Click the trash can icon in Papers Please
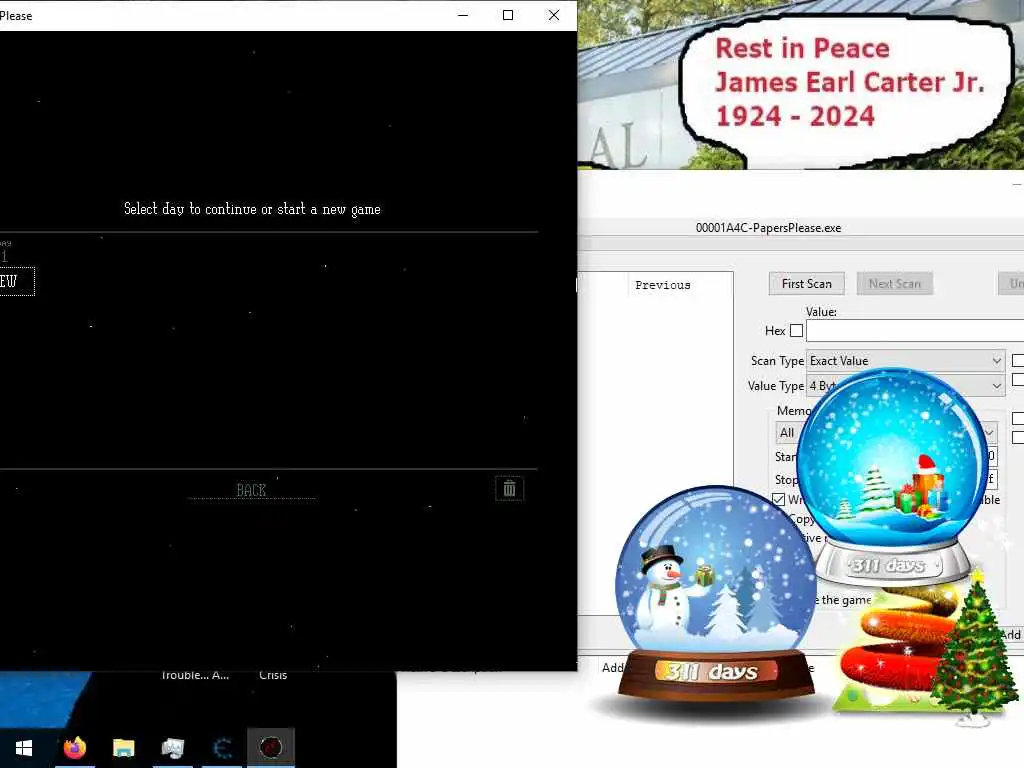Screen dimensions: 1024x768 pyautogui.click(x=509, y=488)
